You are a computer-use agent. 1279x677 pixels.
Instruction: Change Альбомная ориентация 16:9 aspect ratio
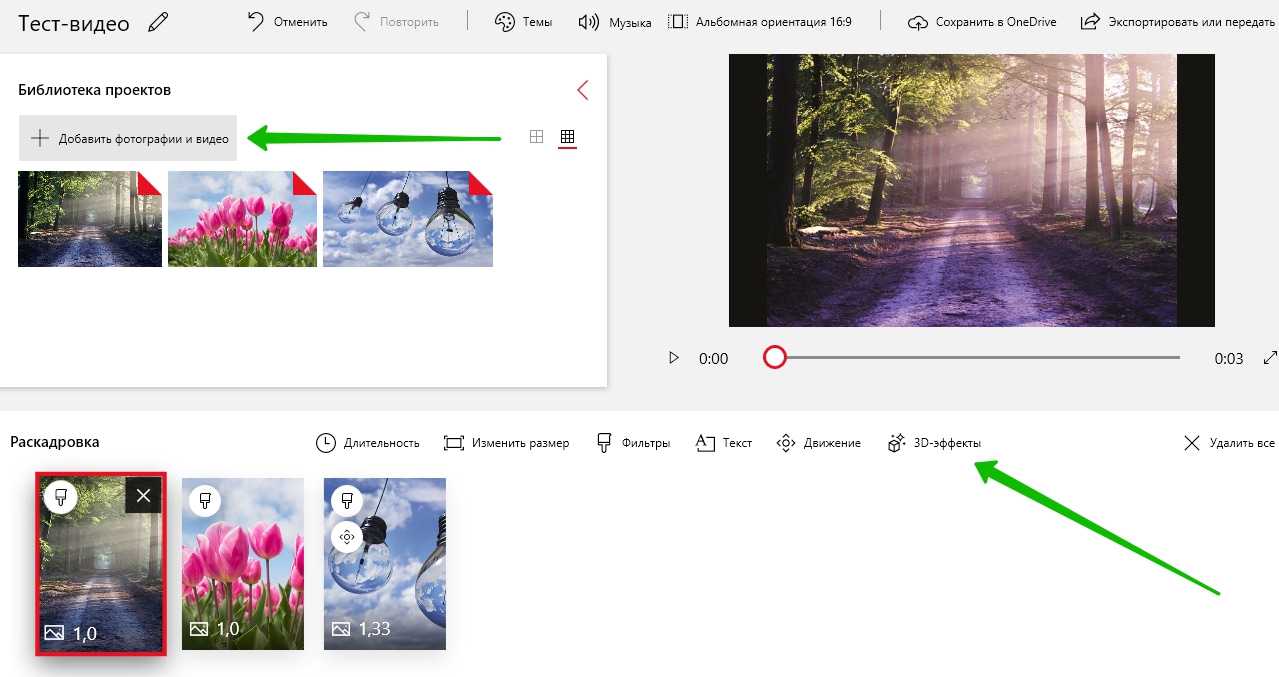760,22
